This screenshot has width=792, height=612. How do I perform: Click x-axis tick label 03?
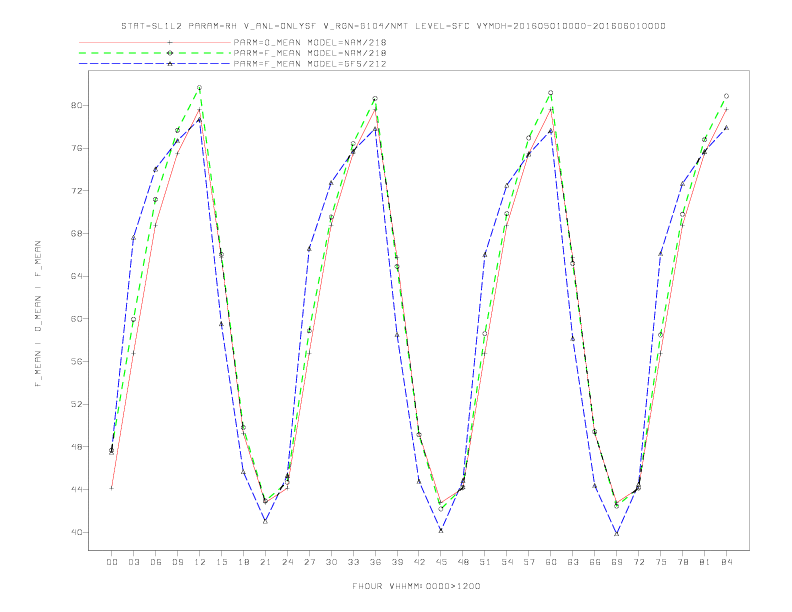click(133, 562)
